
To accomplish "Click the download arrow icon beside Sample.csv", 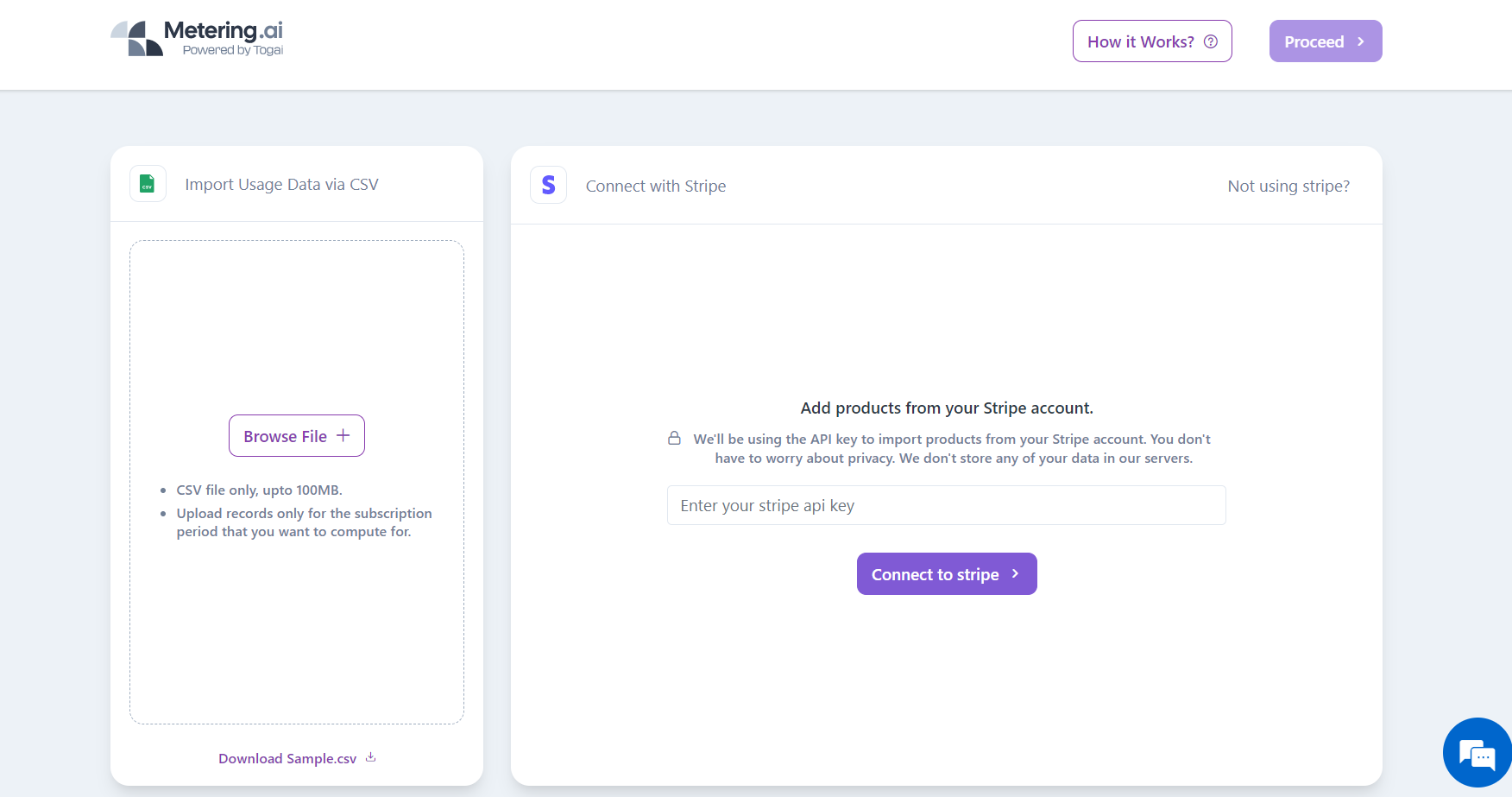I will [x=370, y=757].
